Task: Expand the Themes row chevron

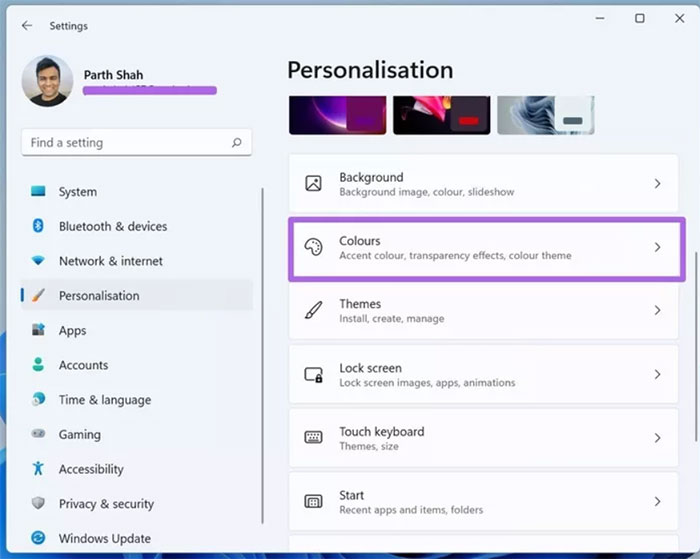Action: click(657, 311)
